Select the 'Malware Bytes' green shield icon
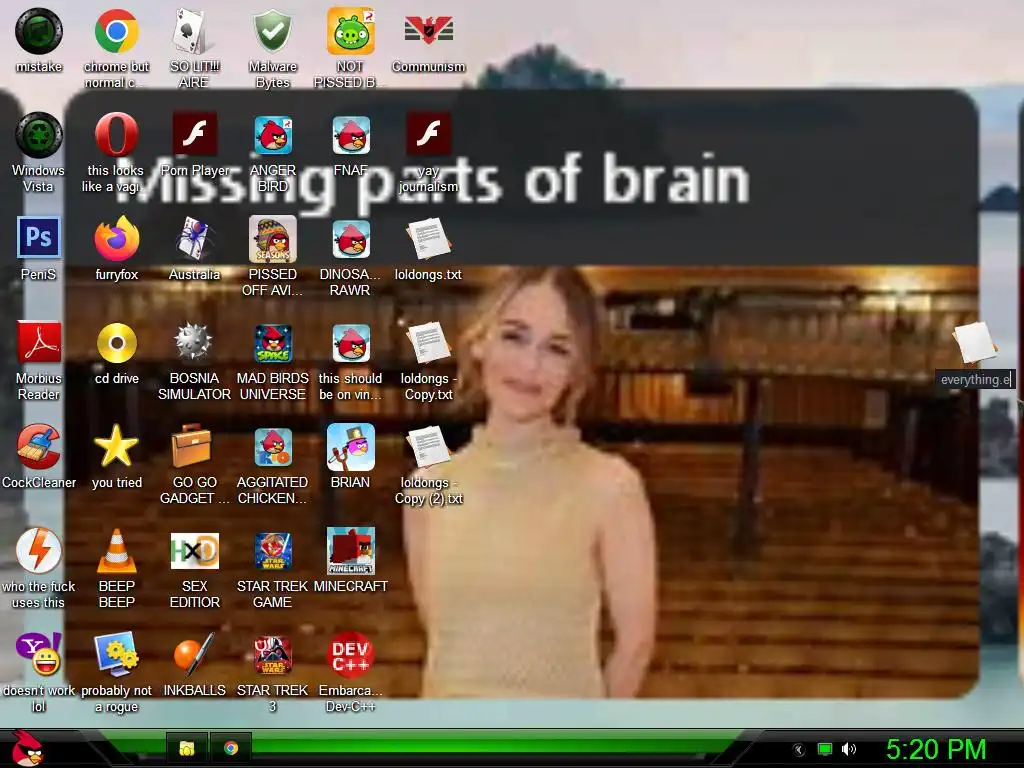Screen dimensions: 1024x768 pos(272,31)
